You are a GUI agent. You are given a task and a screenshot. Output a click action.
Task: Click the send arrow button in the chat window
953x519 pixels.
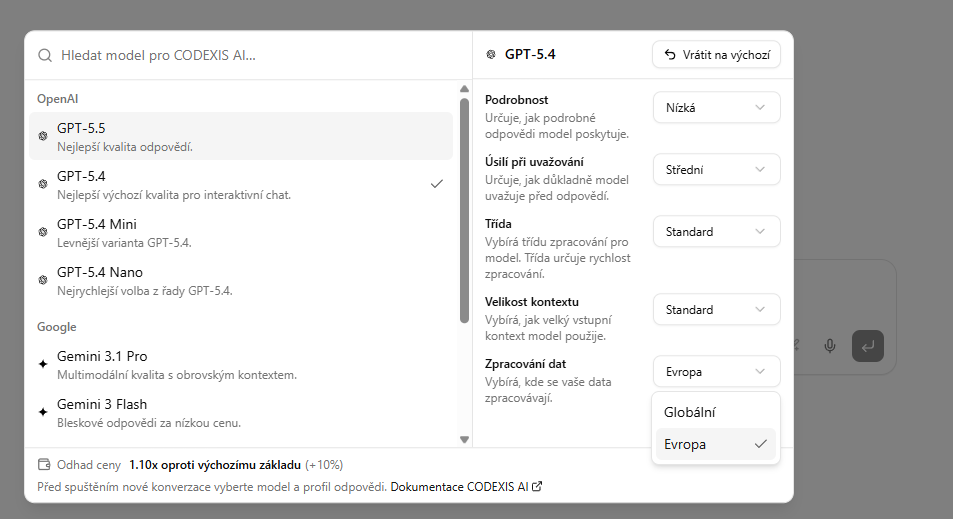click(x=868, y=346)
